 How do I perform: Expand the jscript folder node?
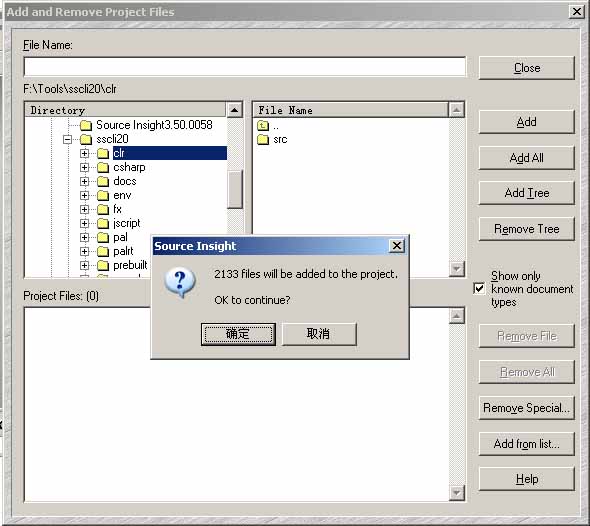(x=84, y=223)
